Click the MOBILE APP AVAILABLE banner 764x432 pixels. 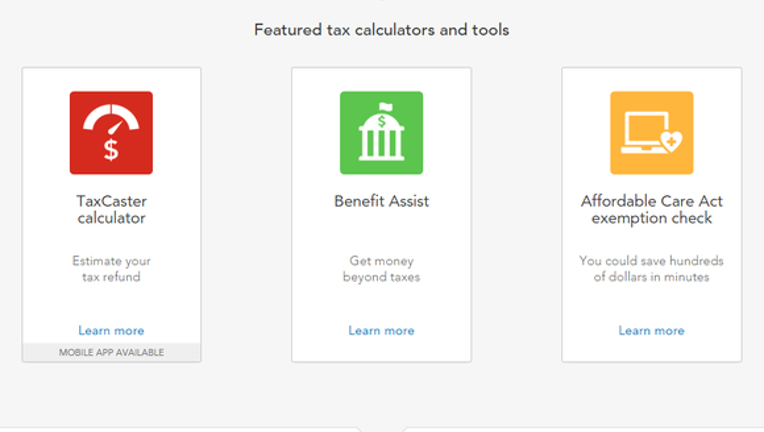pos(112,352)
